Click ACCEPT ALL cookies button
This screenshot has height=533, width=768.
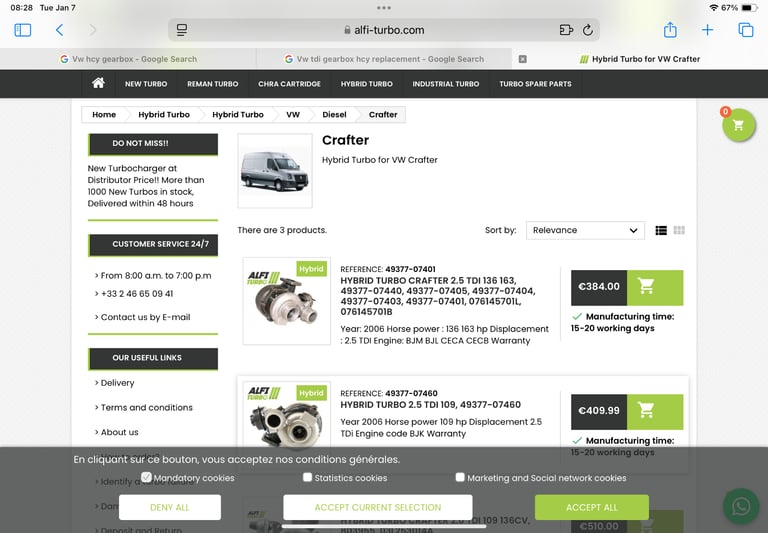[592, 507]
